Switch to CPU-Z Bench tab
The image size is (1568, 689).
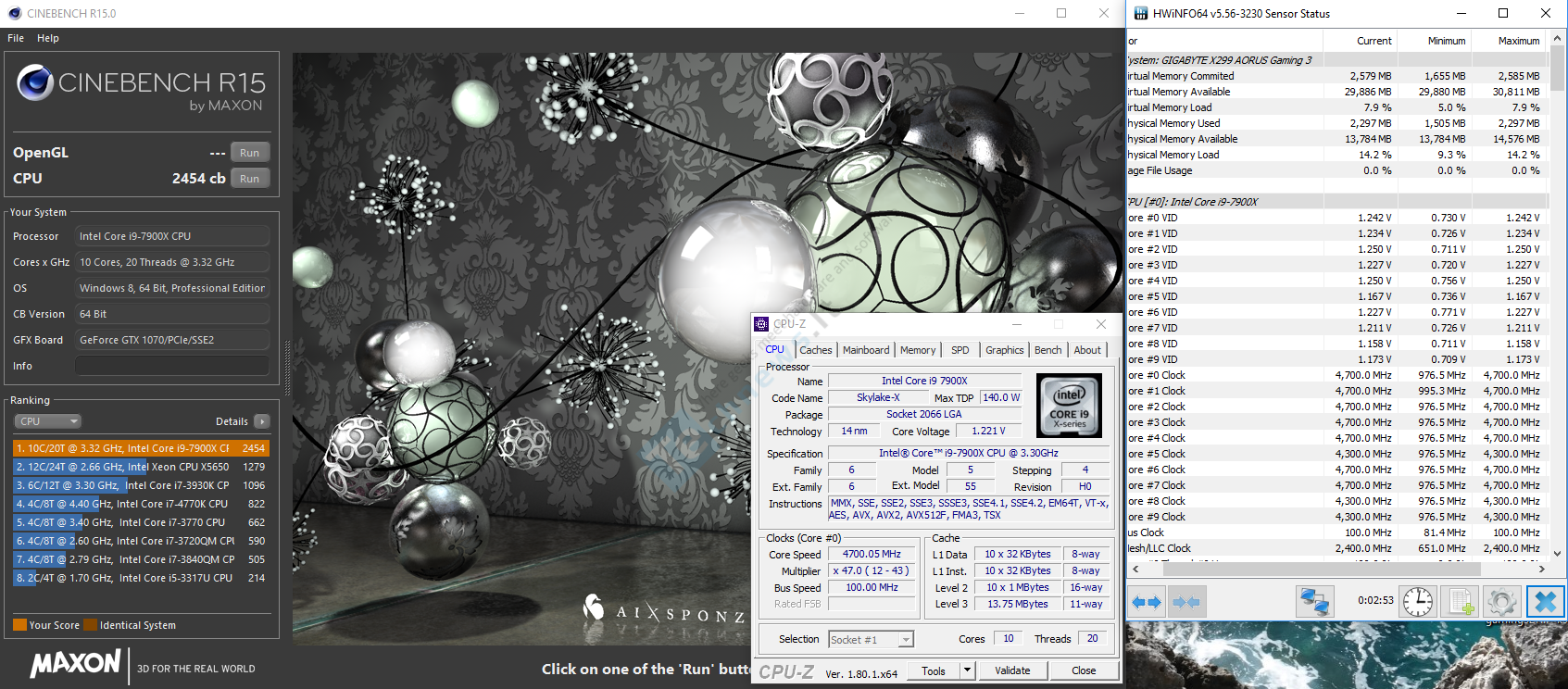tap(1047, 350)
